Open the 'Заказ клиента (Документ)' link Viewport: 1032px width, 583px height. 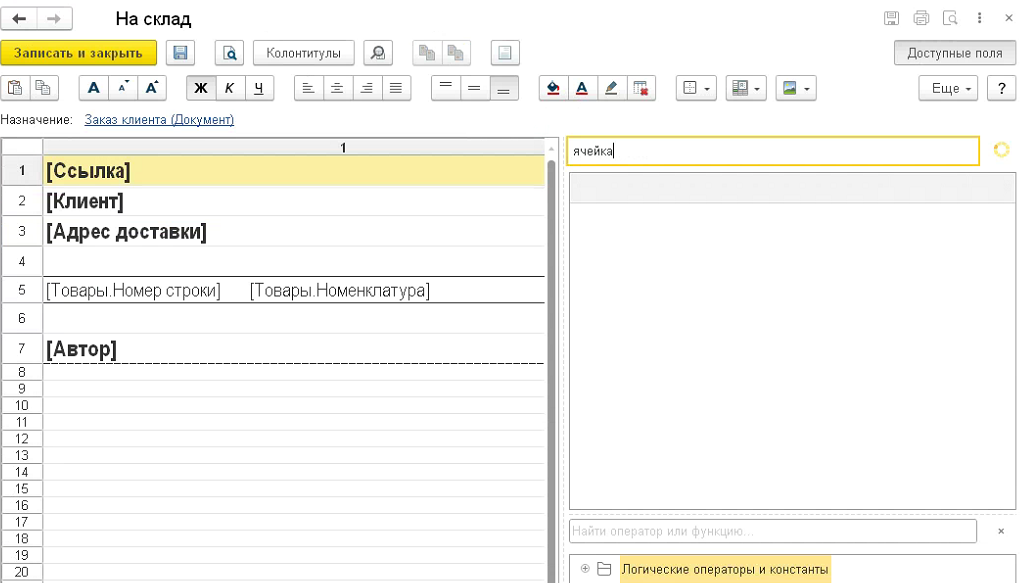[159, 120]
